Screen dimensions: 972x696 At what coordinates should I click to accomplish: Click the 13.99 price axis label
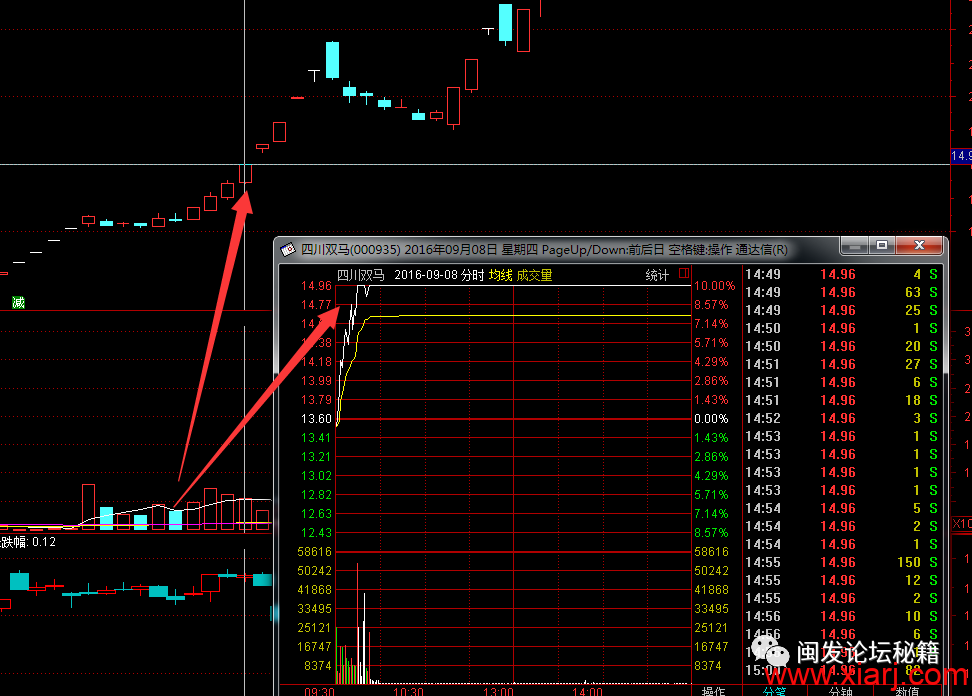click(x=316, y=381)
